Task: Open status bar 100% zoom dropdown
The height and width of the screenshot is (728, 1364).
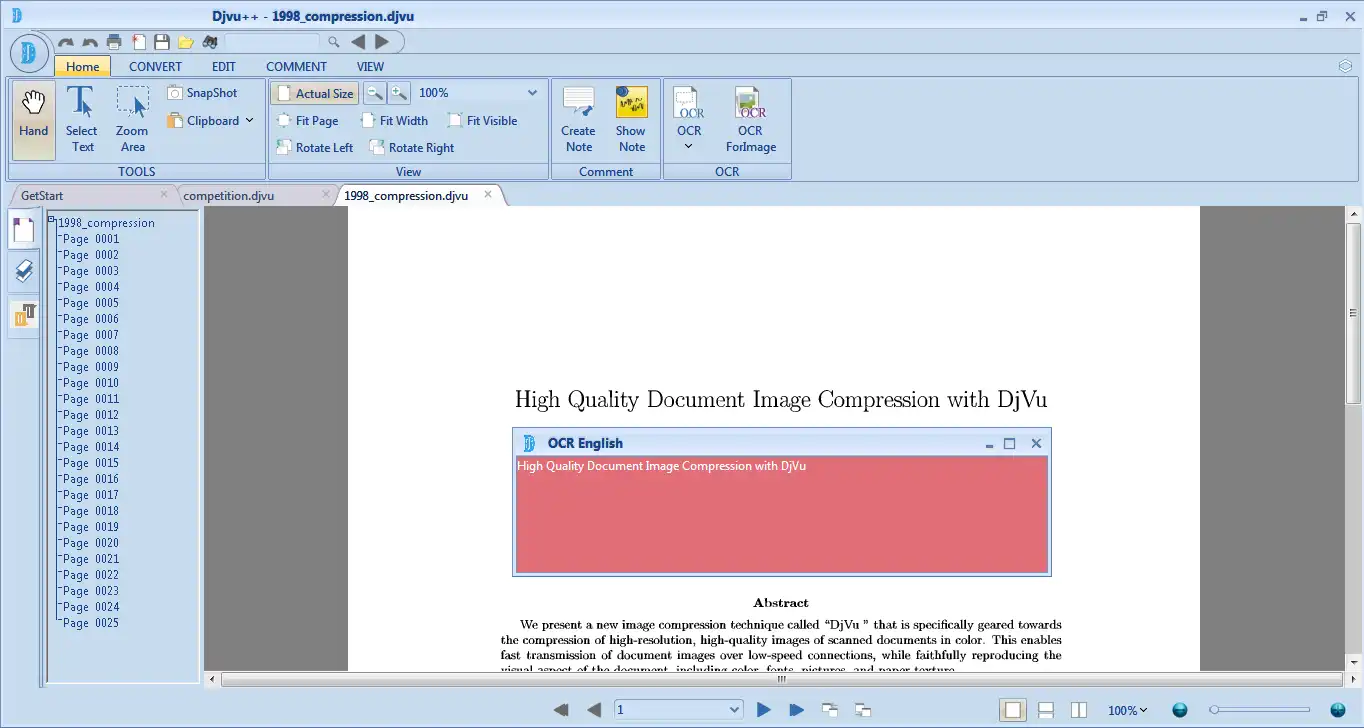Action: pos(1127,710)
